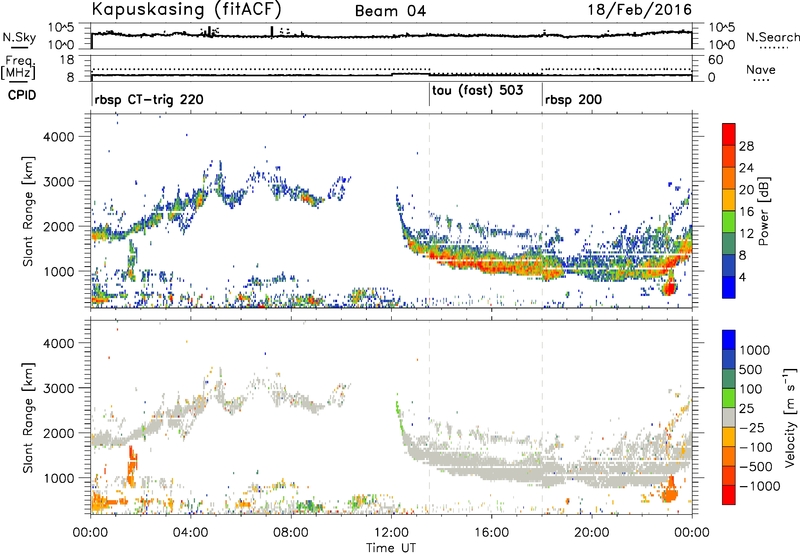Image resolution: width=800 pixels, height=554 pixels.
Task: Click the 60 tick on Nave axis
Action: pos(715,60)
